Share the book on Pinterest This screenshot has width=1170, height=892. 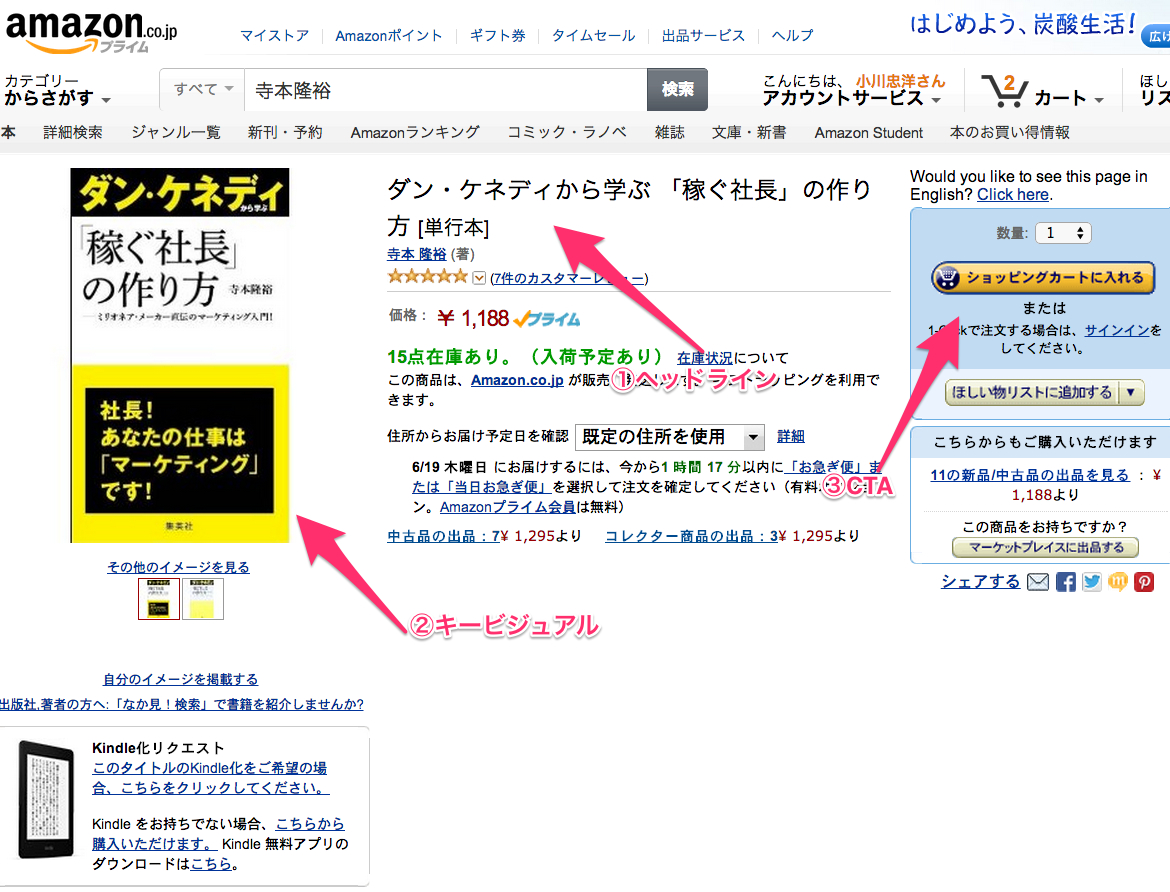[x=1143, y=582]
